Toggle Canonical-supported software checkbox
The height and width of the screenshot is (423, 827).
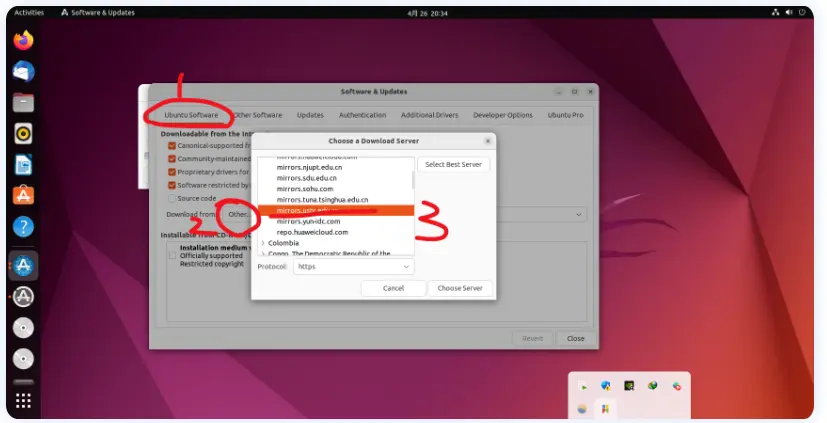[x=172, y=146]
